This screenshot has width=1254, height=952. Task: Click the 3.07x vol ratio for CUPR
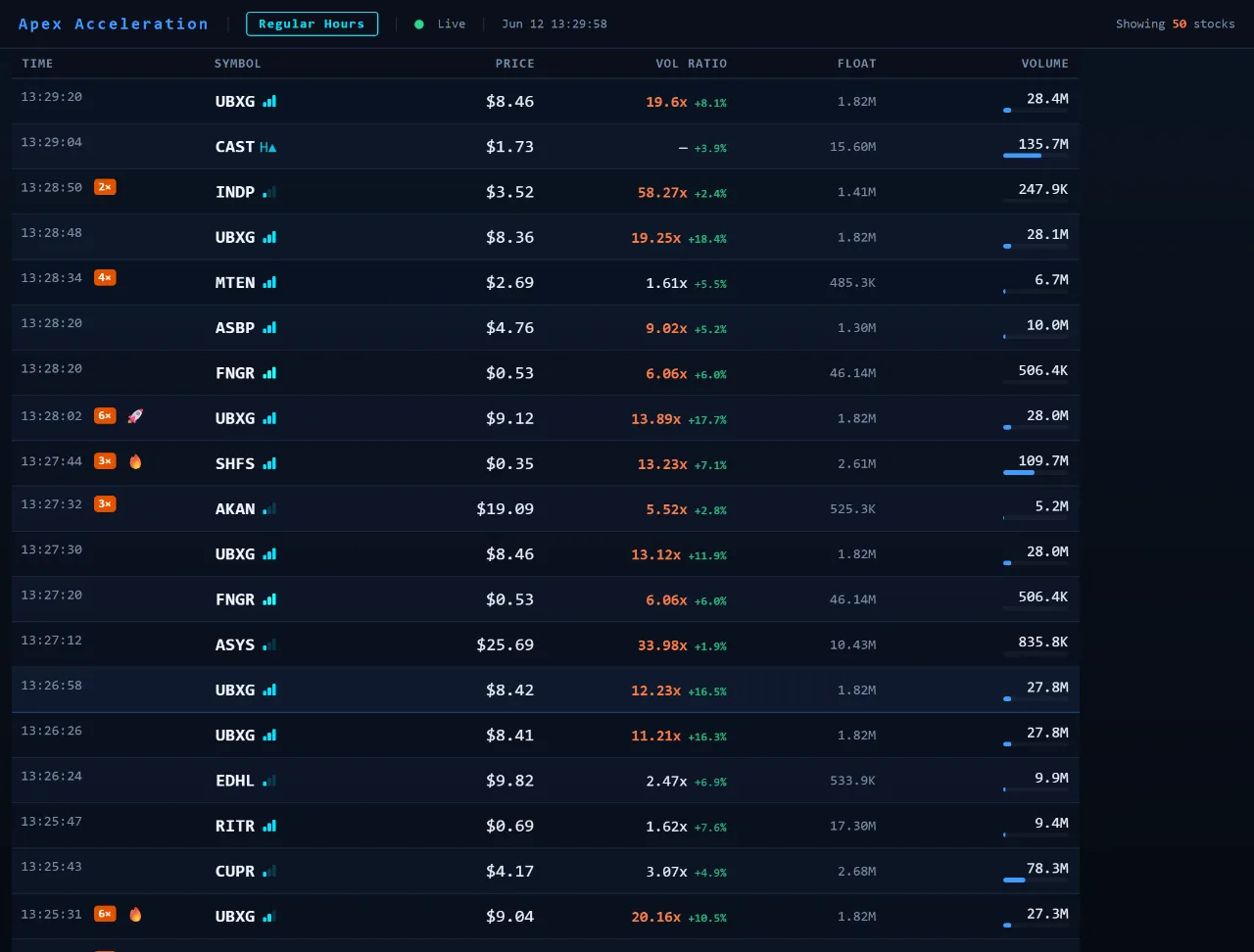[666, 871]
